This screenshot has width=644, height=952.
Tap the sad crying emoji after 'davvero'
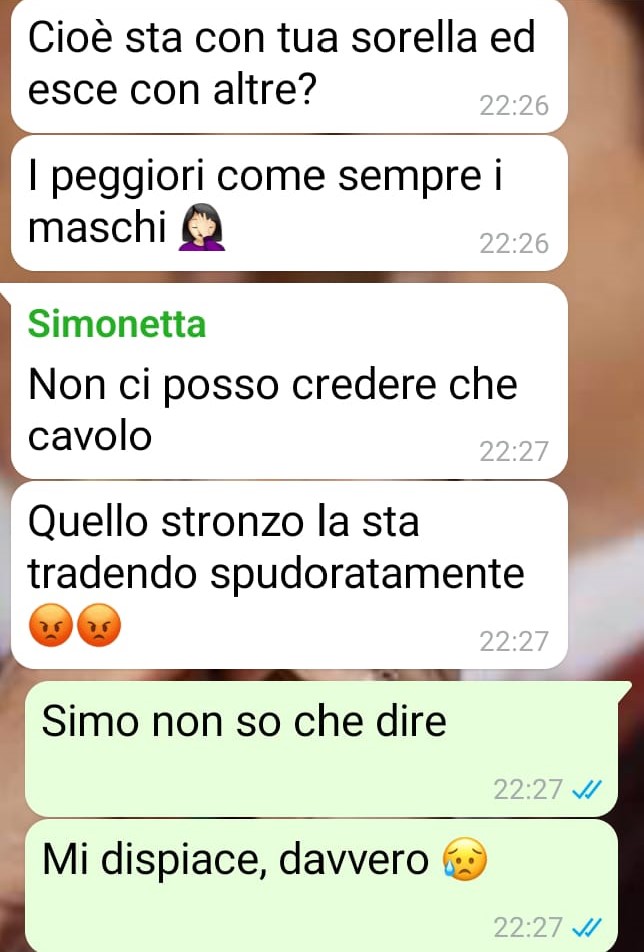465,860
